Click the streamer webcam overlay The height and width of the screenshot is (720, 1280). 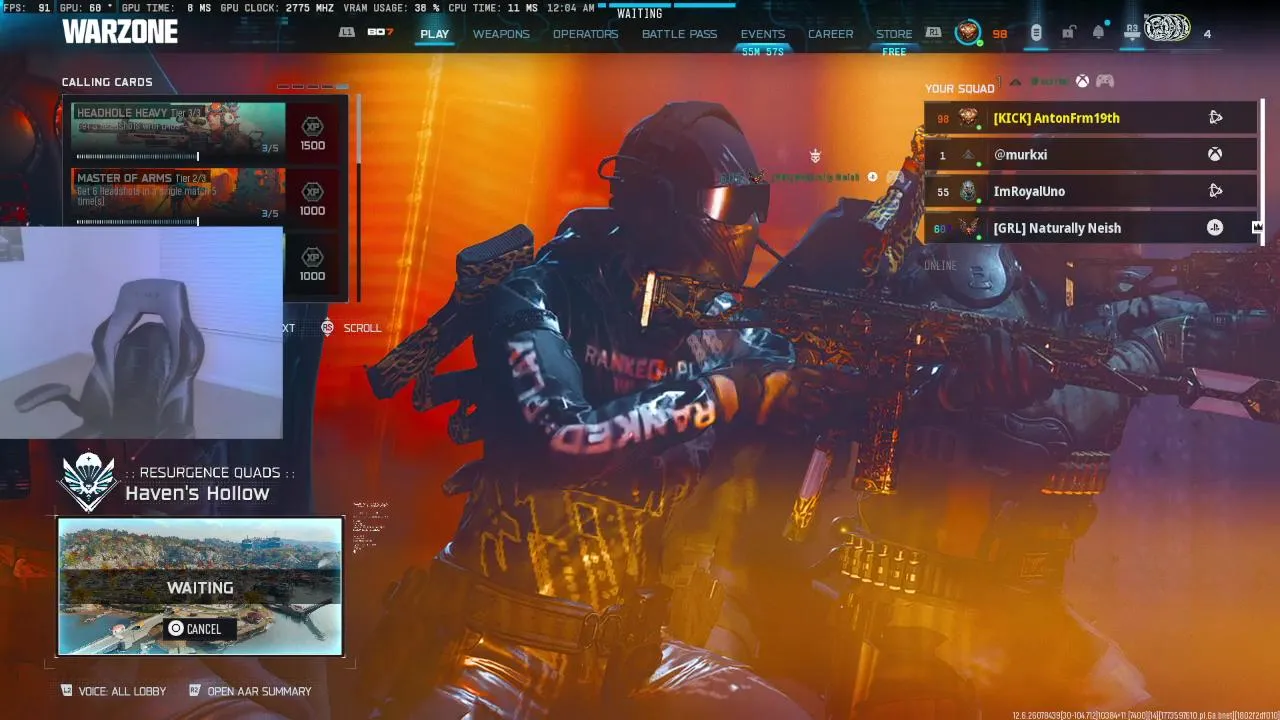[141, 333]
